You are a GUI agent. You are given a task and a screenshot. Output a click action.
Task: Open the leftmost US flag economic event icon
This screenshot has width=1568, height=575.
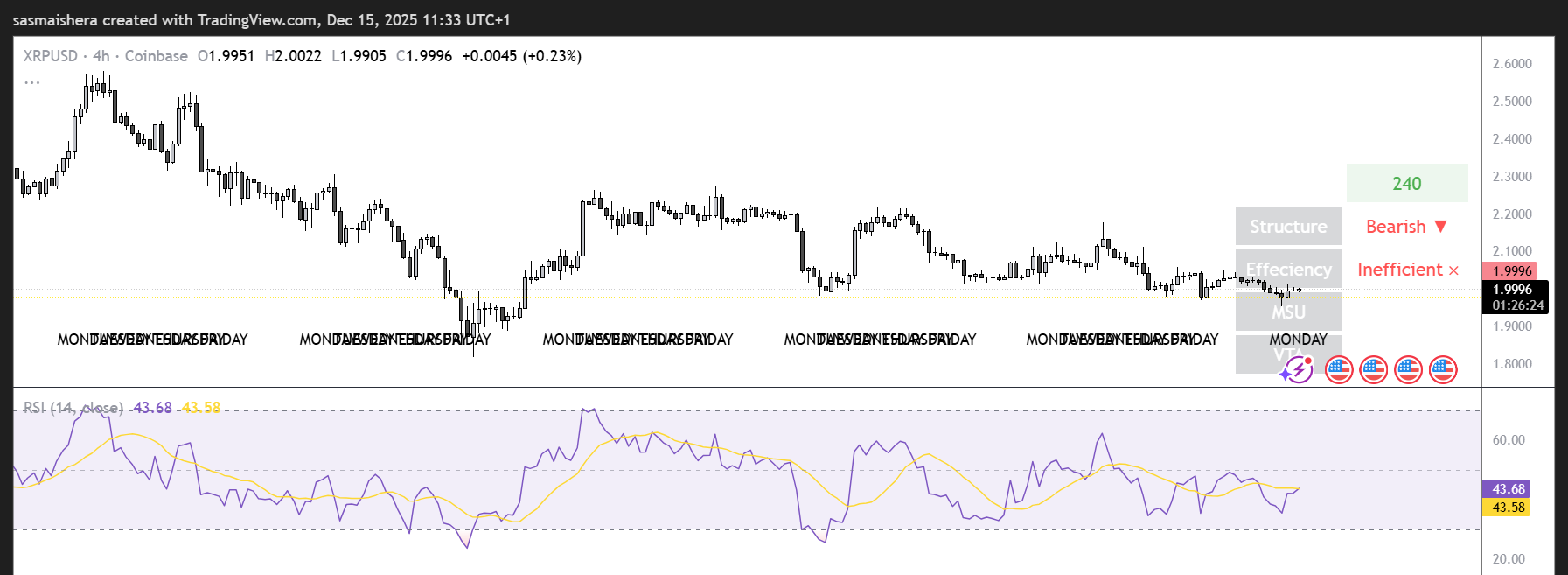pyautogui.click(x=1339, y=370)
